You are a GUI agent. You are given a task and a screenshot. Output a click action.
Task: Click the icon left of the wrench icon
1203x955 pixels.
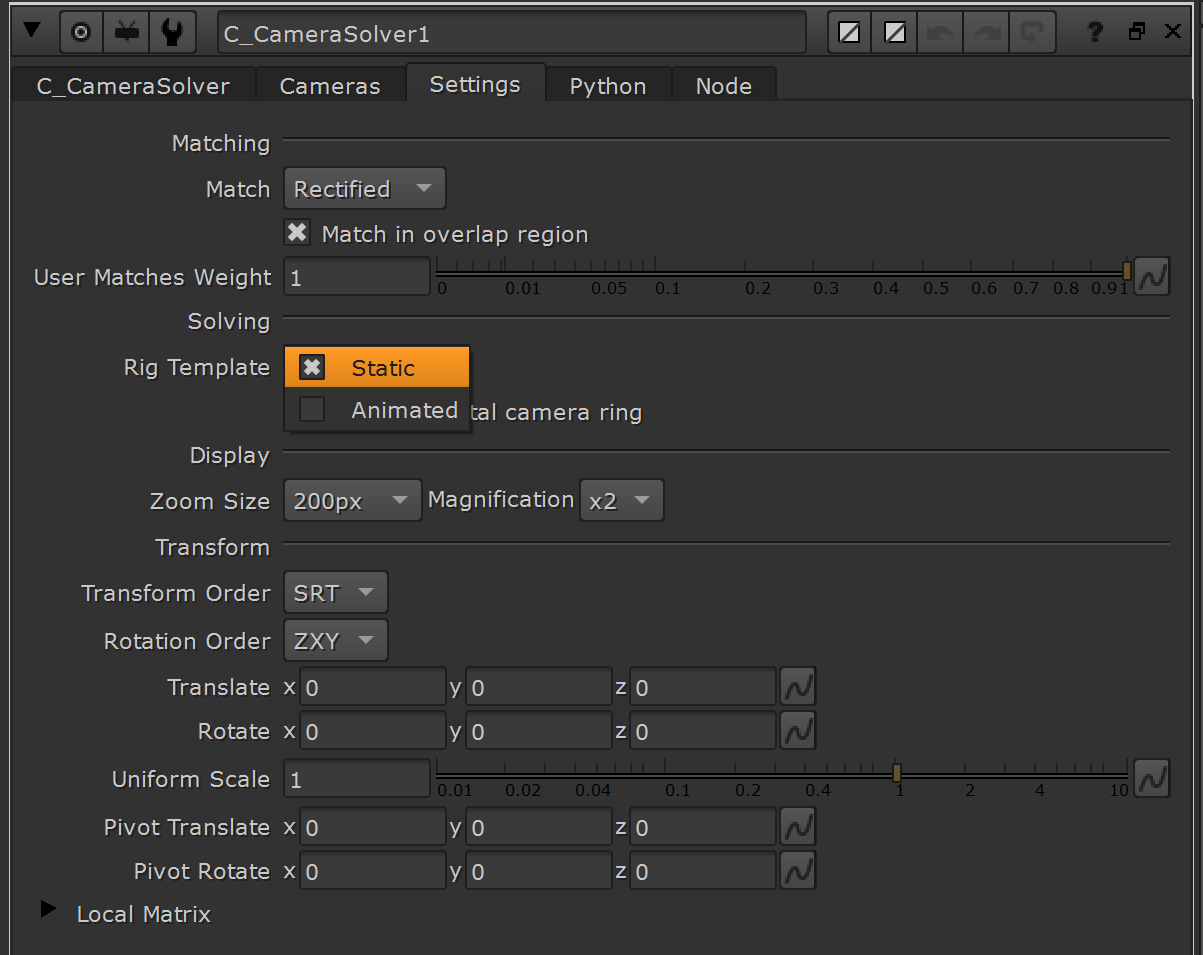tap(126, 33)
